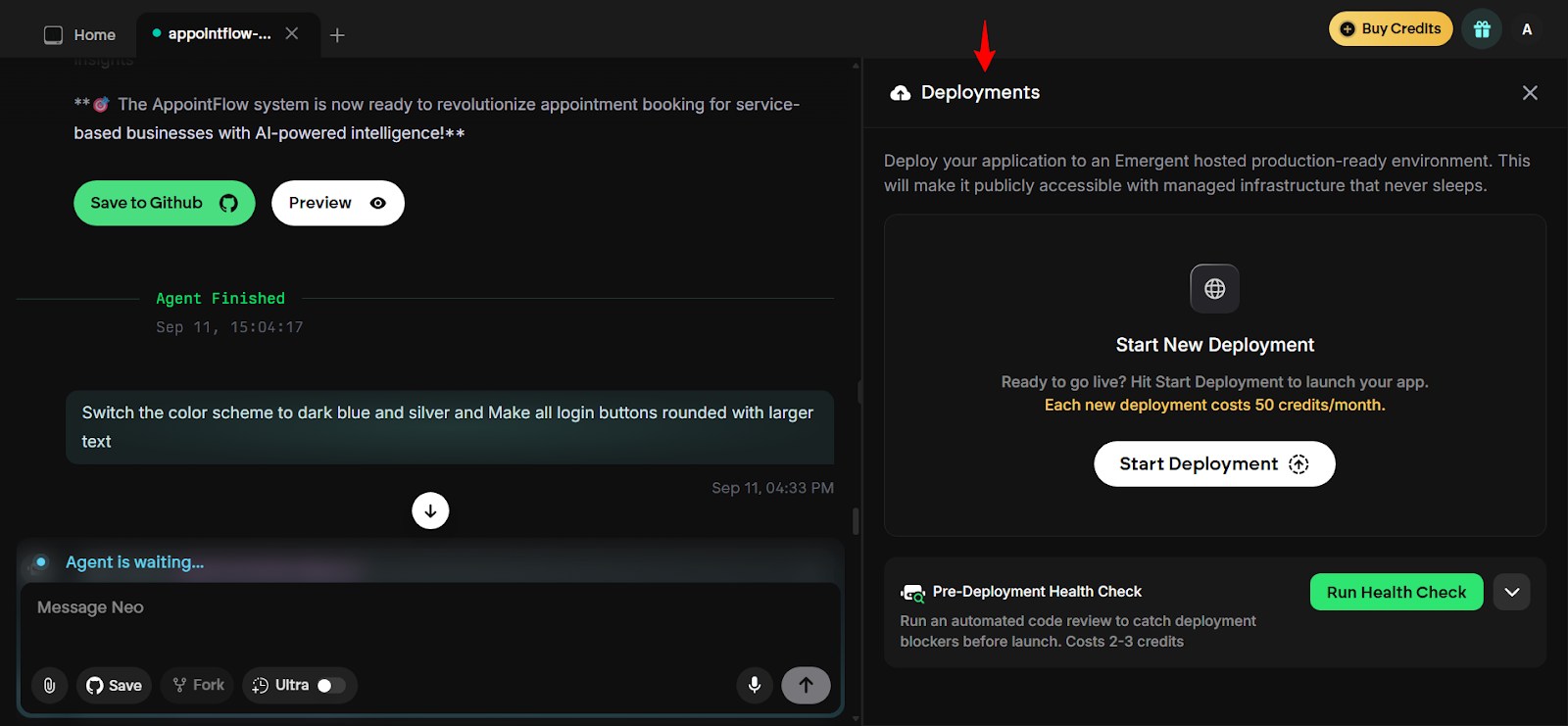Click the 50 credits/month cost notice
The width and height of the screenshot is (1568, 726).
click(1215, 405)
